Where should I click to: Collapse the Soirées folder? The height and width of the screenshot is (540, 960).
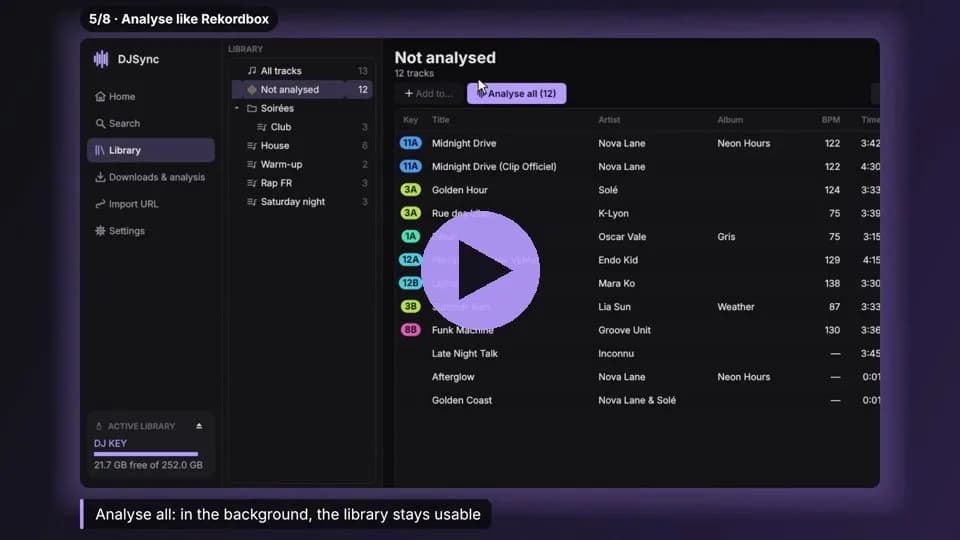coord(237,108)
